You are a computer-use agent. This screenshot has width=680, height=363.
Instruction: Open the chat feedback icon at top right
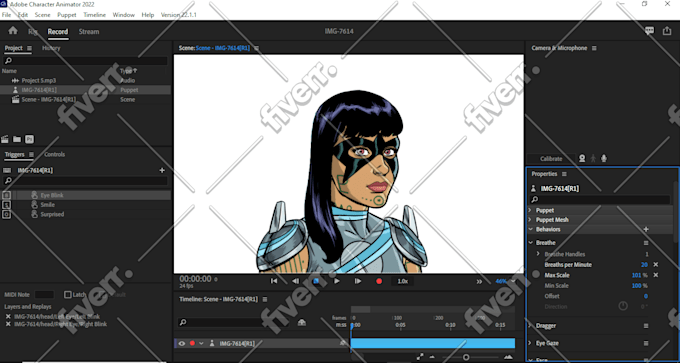click(x=649, y=31)
